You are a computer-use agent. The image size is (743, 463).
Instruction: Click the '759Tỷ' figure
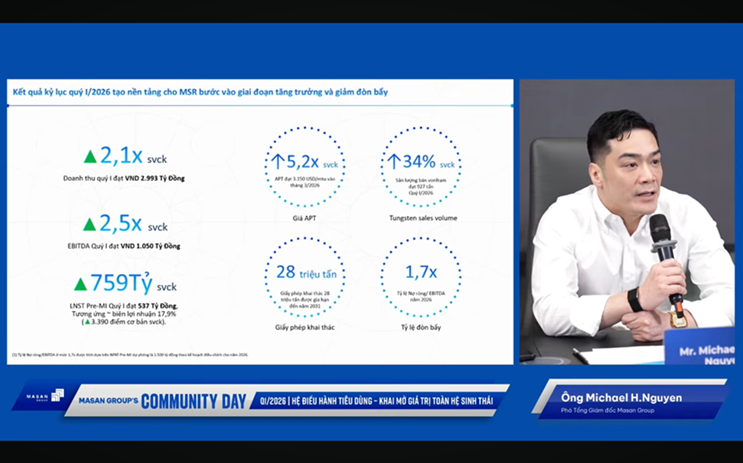[121, 282]
